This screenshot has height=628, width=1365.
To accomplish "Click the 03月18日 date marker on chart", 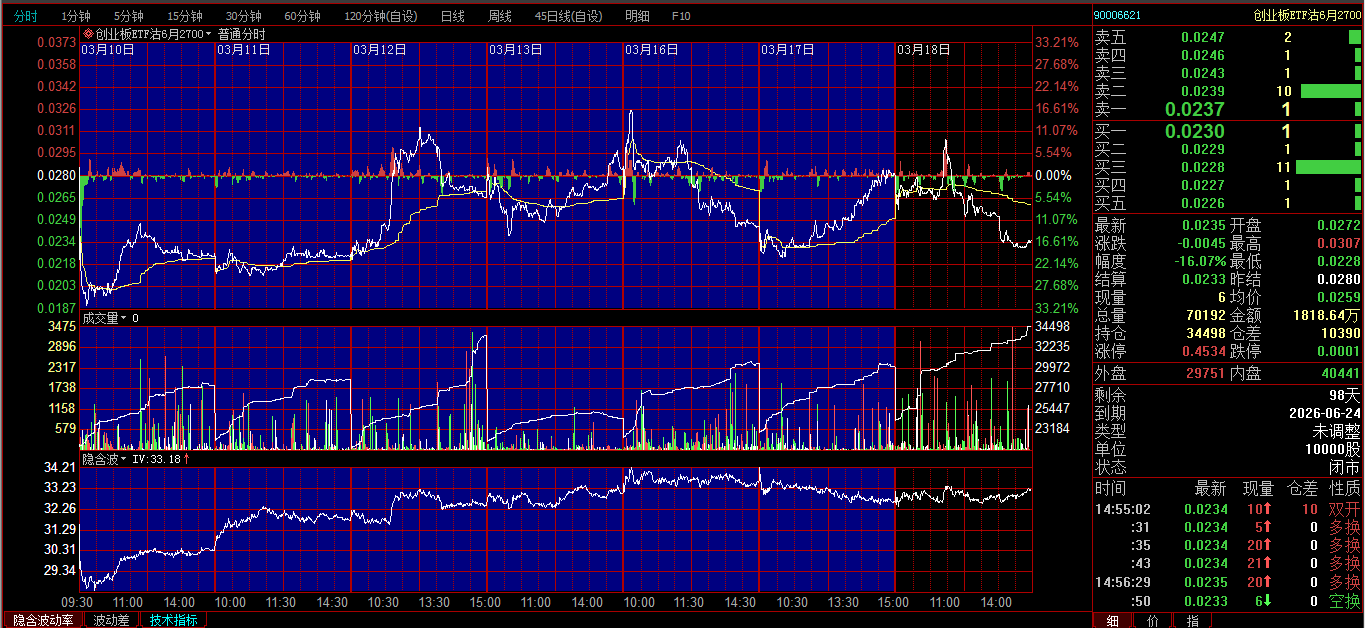I will click(924, 48).
